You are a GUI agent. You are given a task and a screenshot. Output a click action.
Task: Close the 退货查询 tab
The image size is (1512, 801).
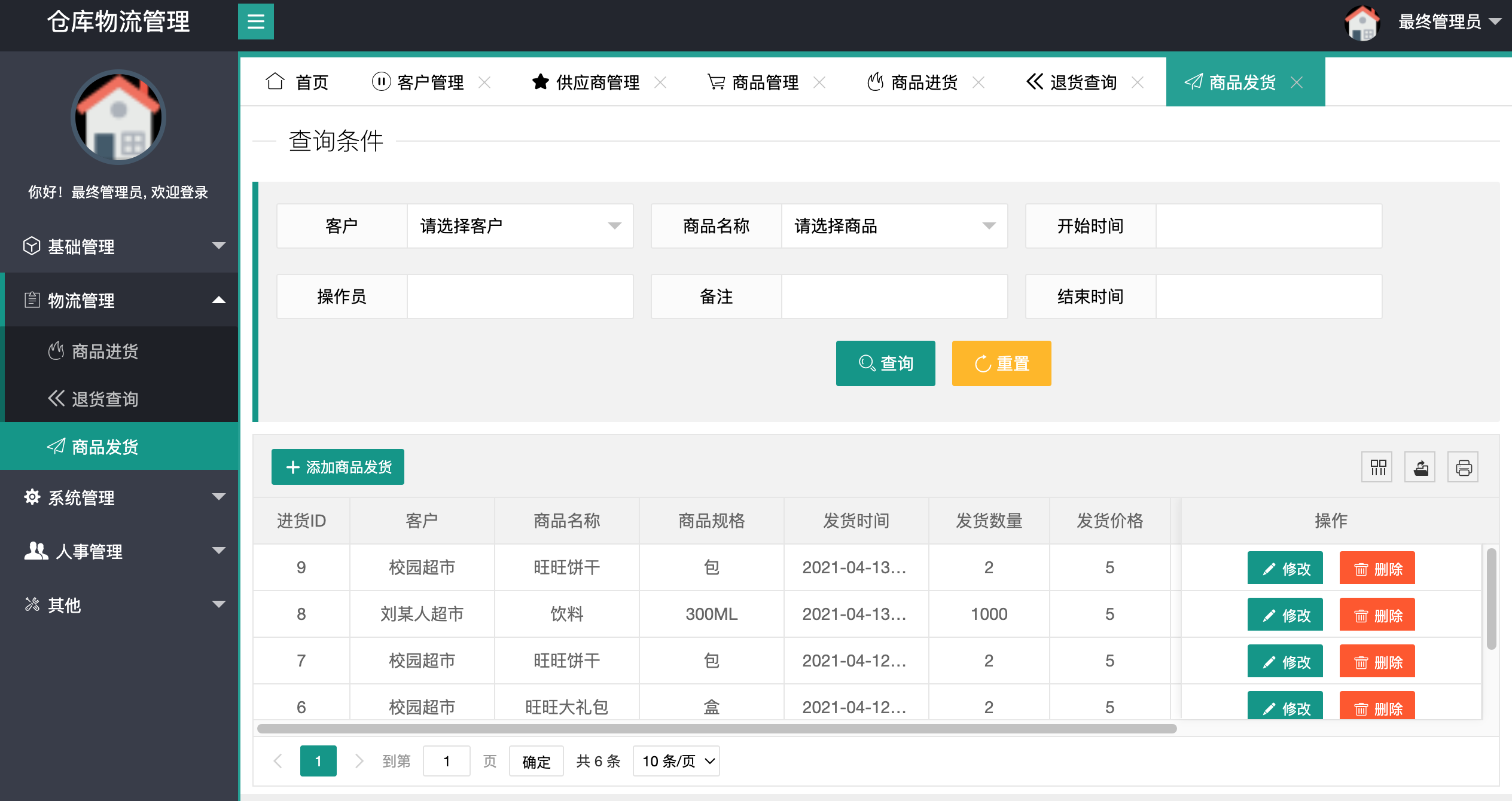pos(1138,82)
